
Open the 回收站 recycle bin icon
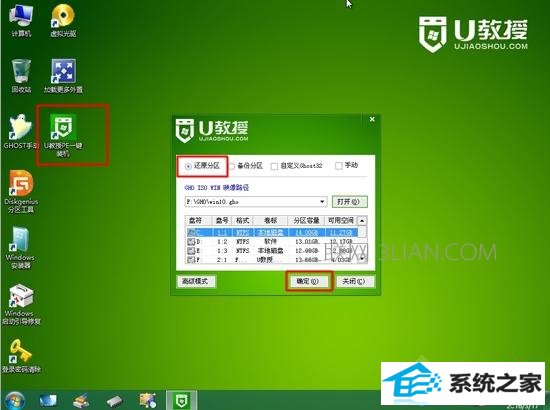coord(21,76)
